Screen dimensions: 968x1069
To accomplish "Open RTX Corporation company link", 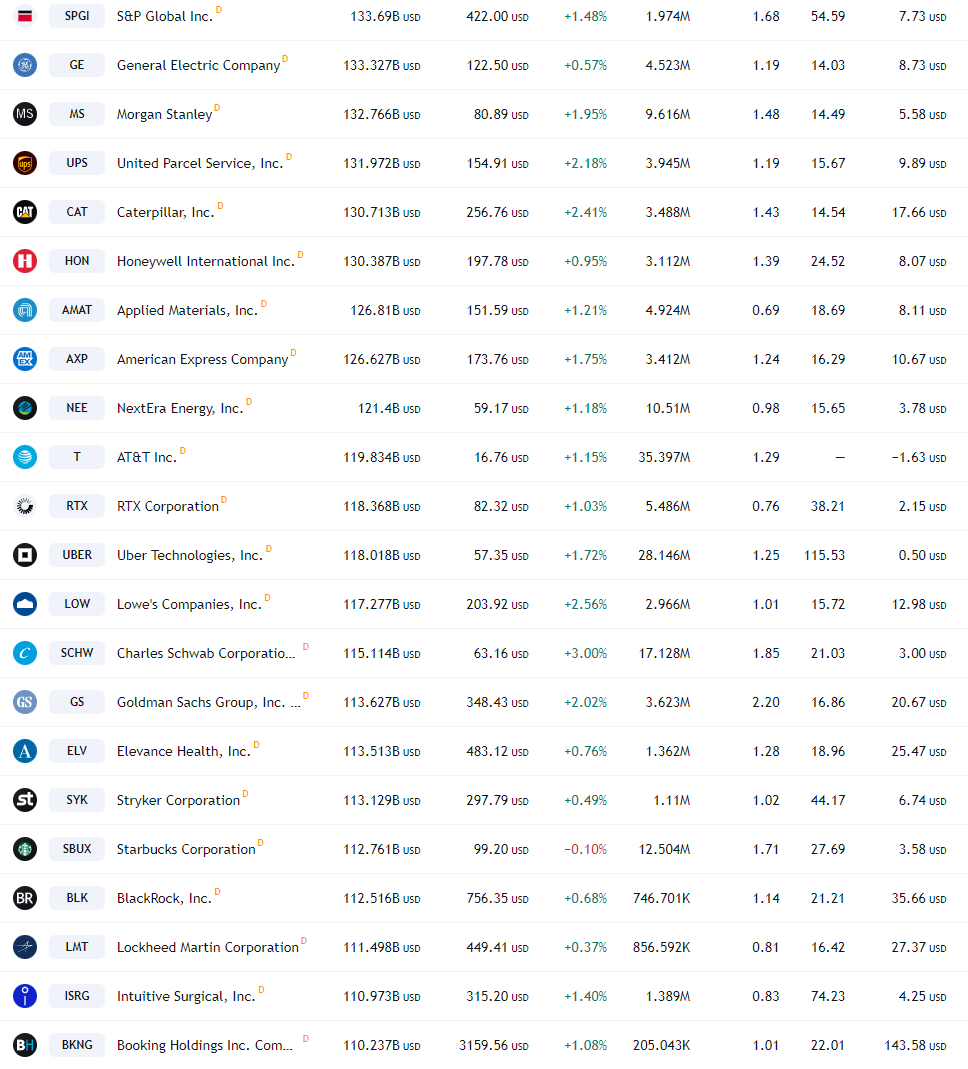I will click(x=168, y=507).
